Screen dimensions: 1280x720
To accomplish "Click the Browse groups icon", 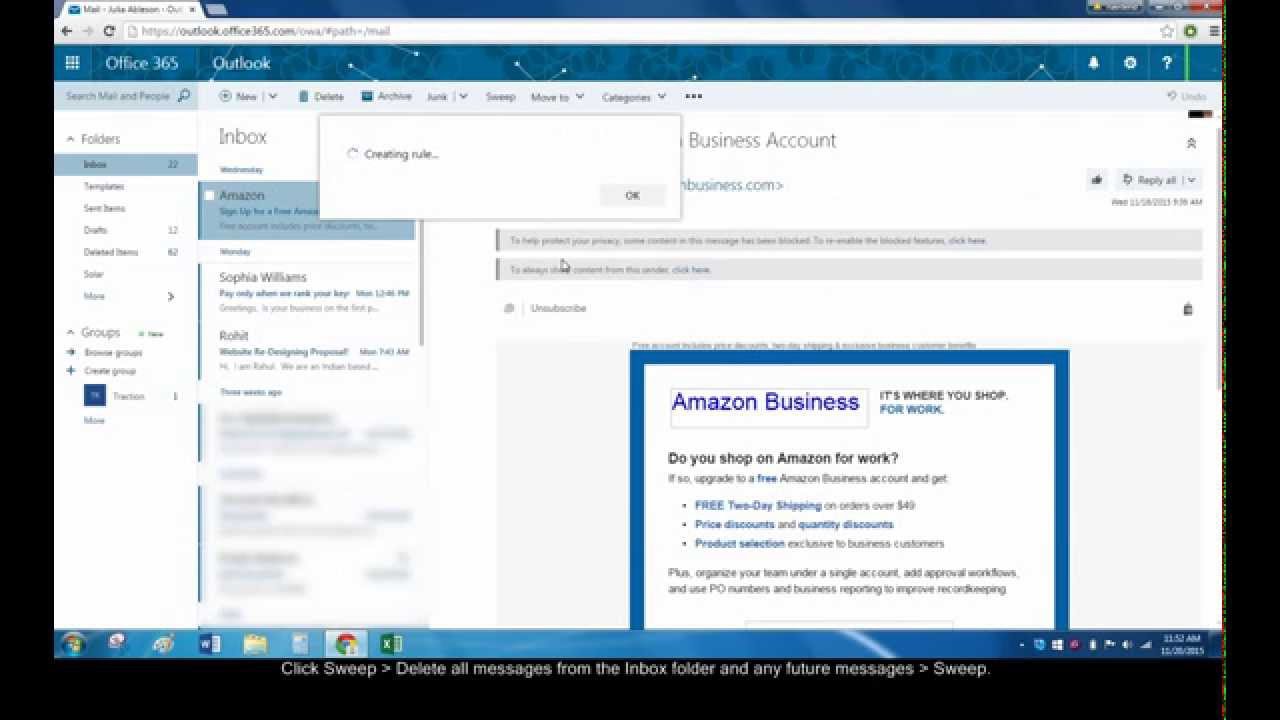I will (70, 353).
